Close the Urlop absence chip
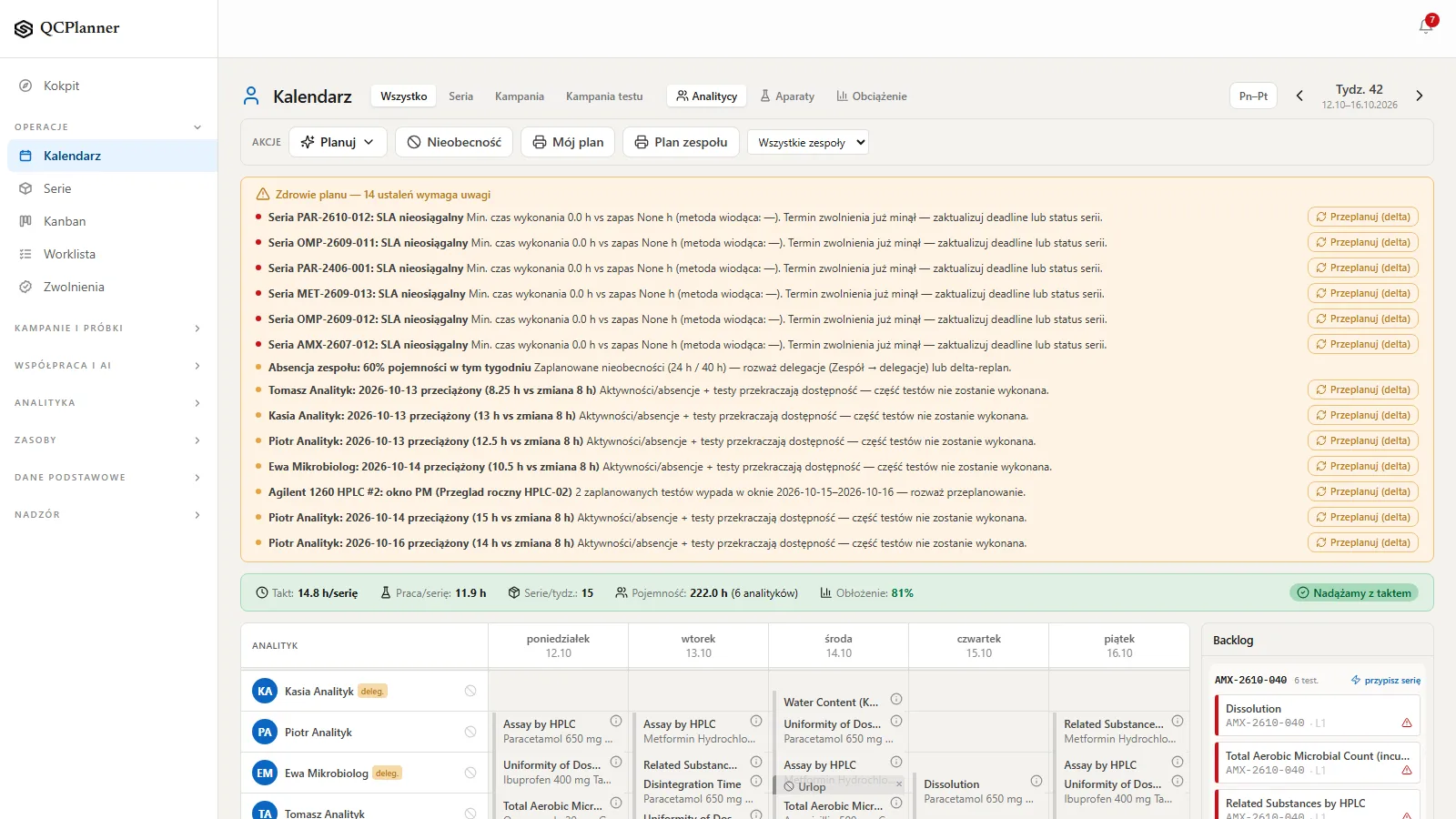The width and height of the screenshot is (1456, 819). (899, 784)
